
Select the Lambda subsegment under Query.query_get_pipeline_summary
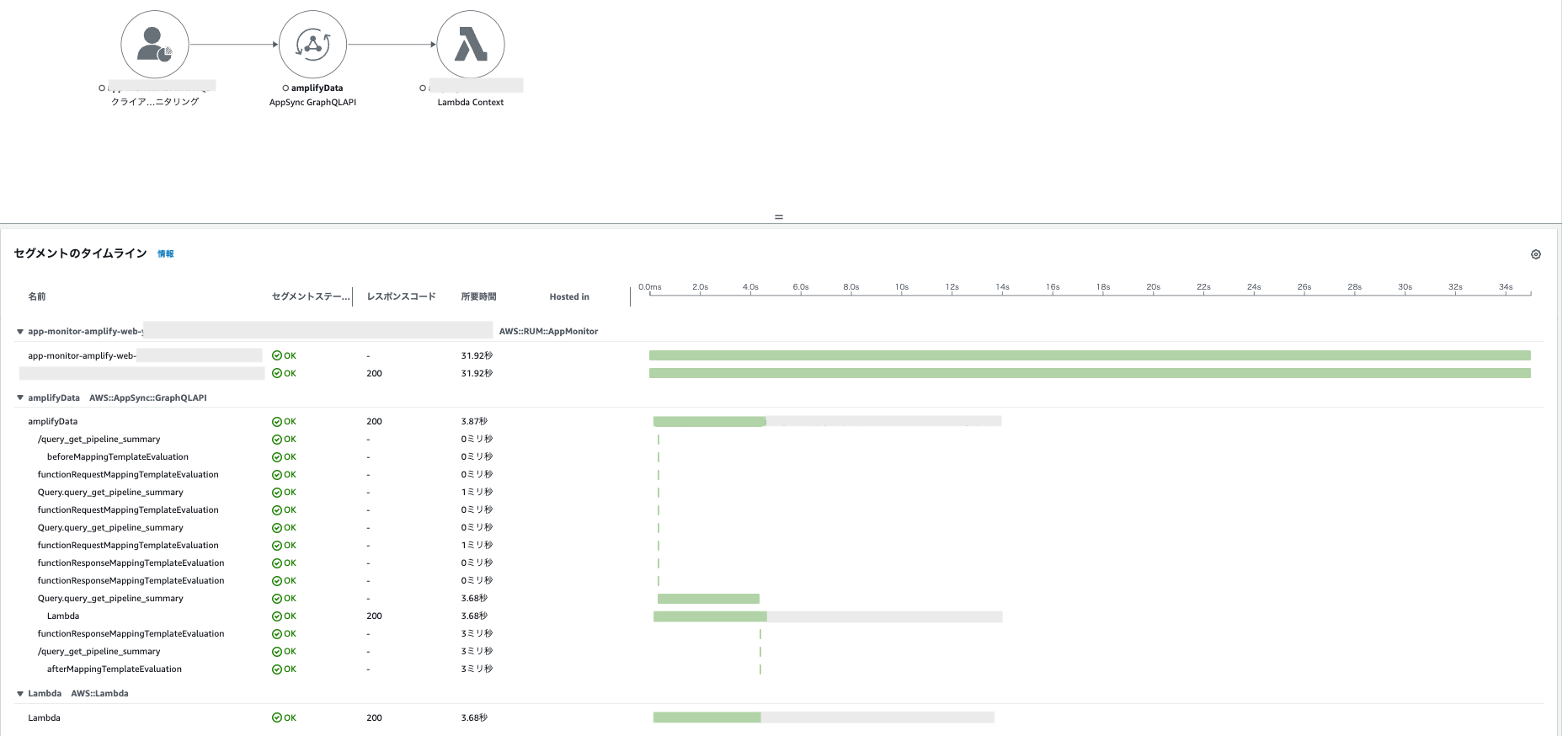63,616
